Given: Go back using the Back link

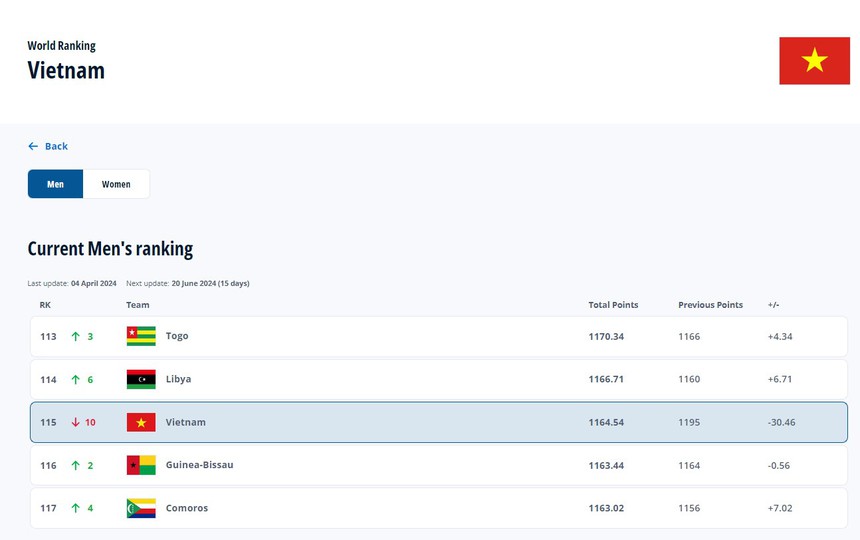Looking at the screenshot, I should click(56, 146).
